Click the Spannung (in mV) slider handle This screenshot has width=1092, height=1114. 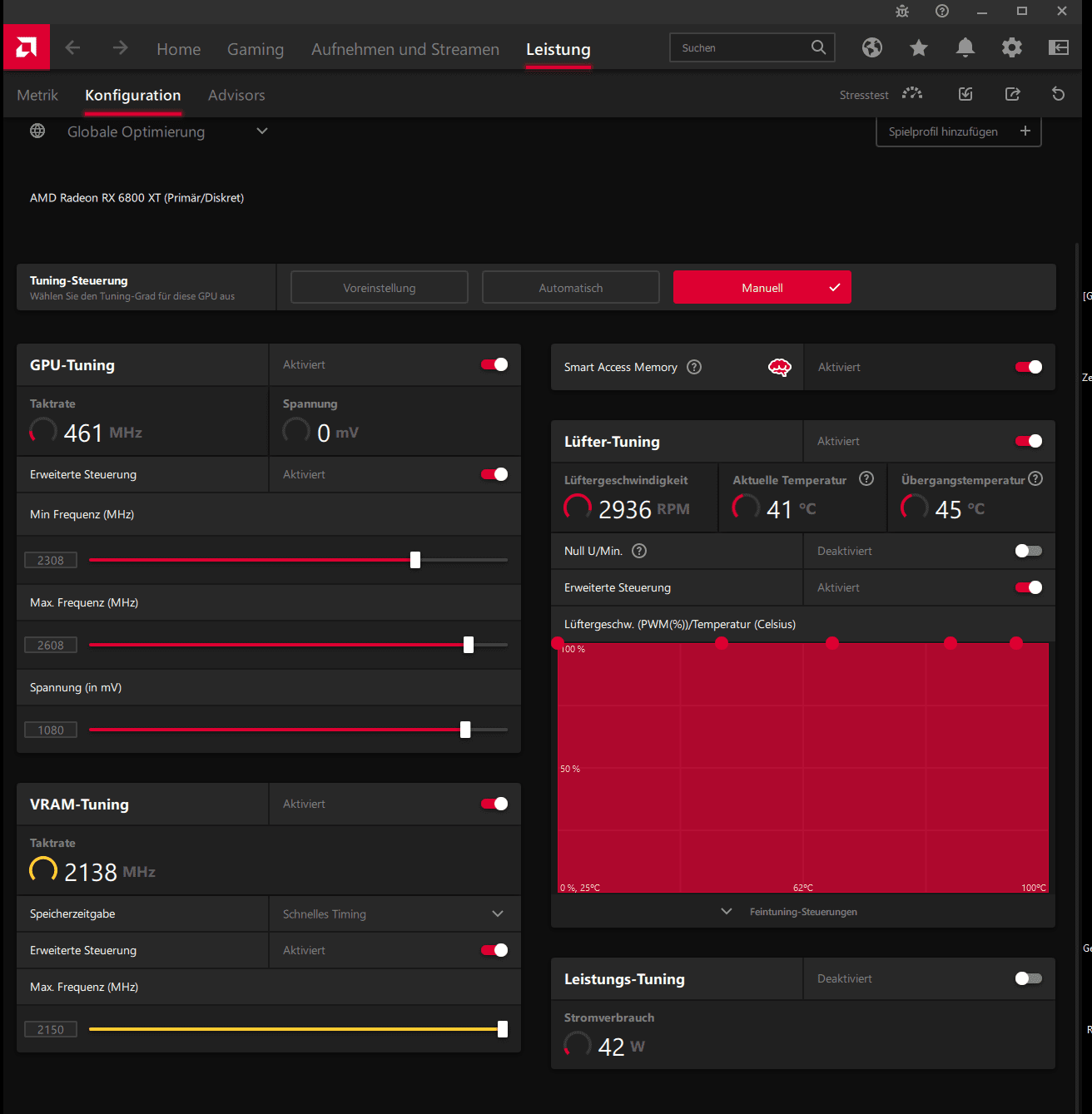(x=465, y=730)
